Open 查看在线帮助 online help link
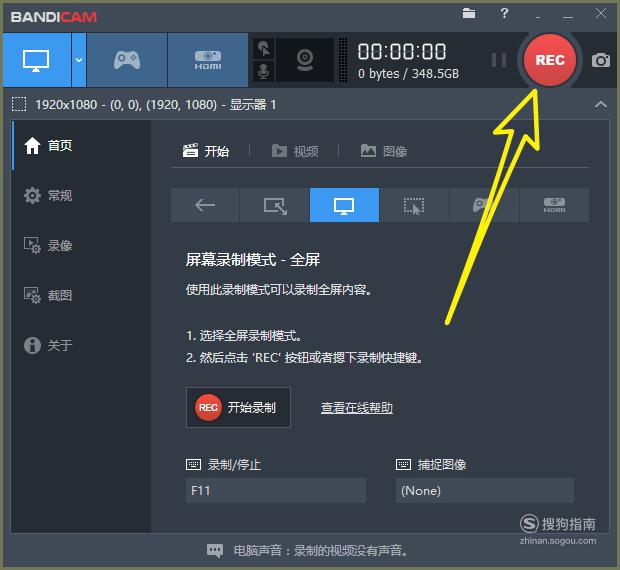This screenshot has height=570, width=620. 357,408
